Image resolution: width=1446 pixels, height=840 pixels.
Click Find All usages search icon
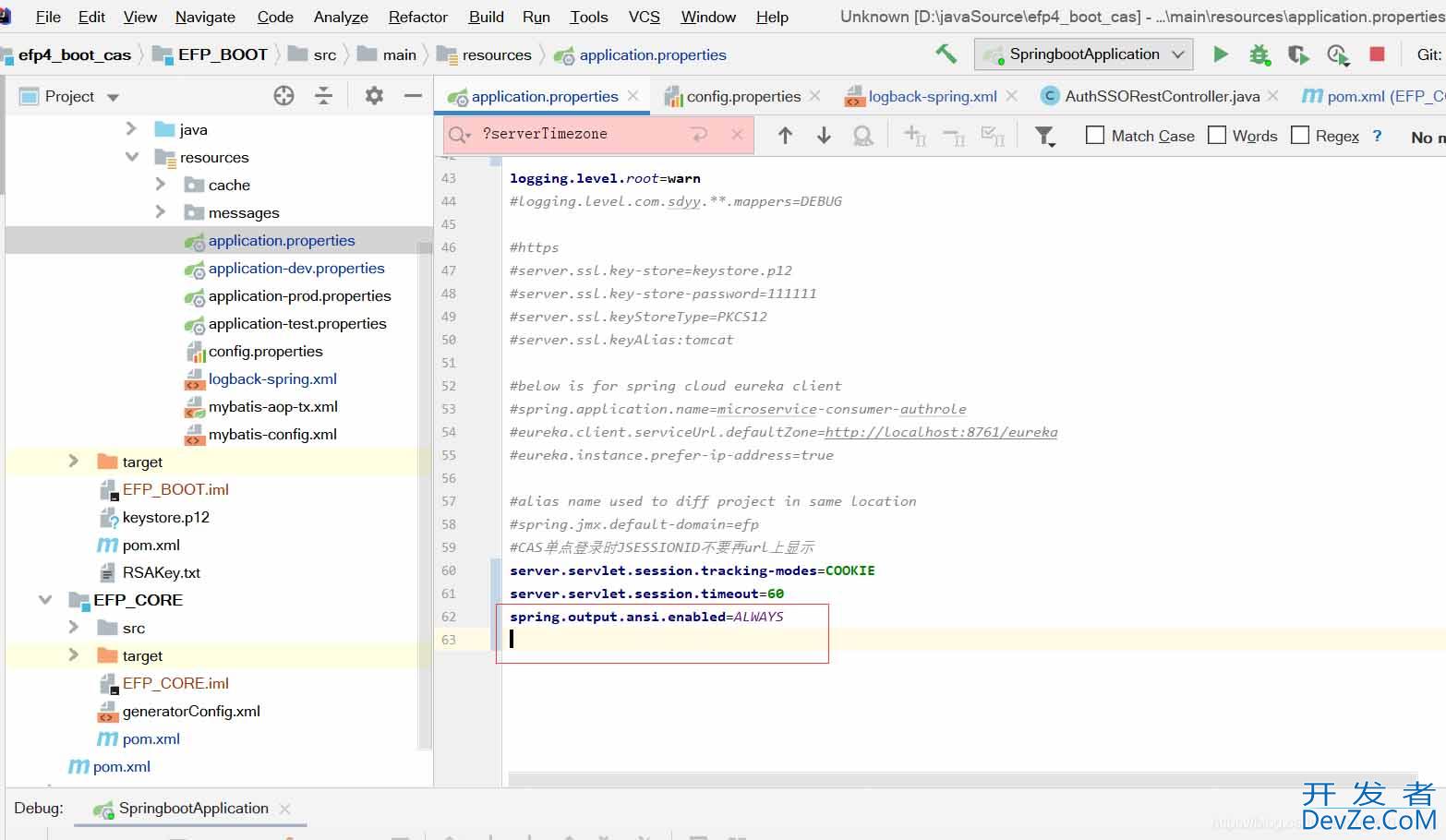tap(863, 136)
